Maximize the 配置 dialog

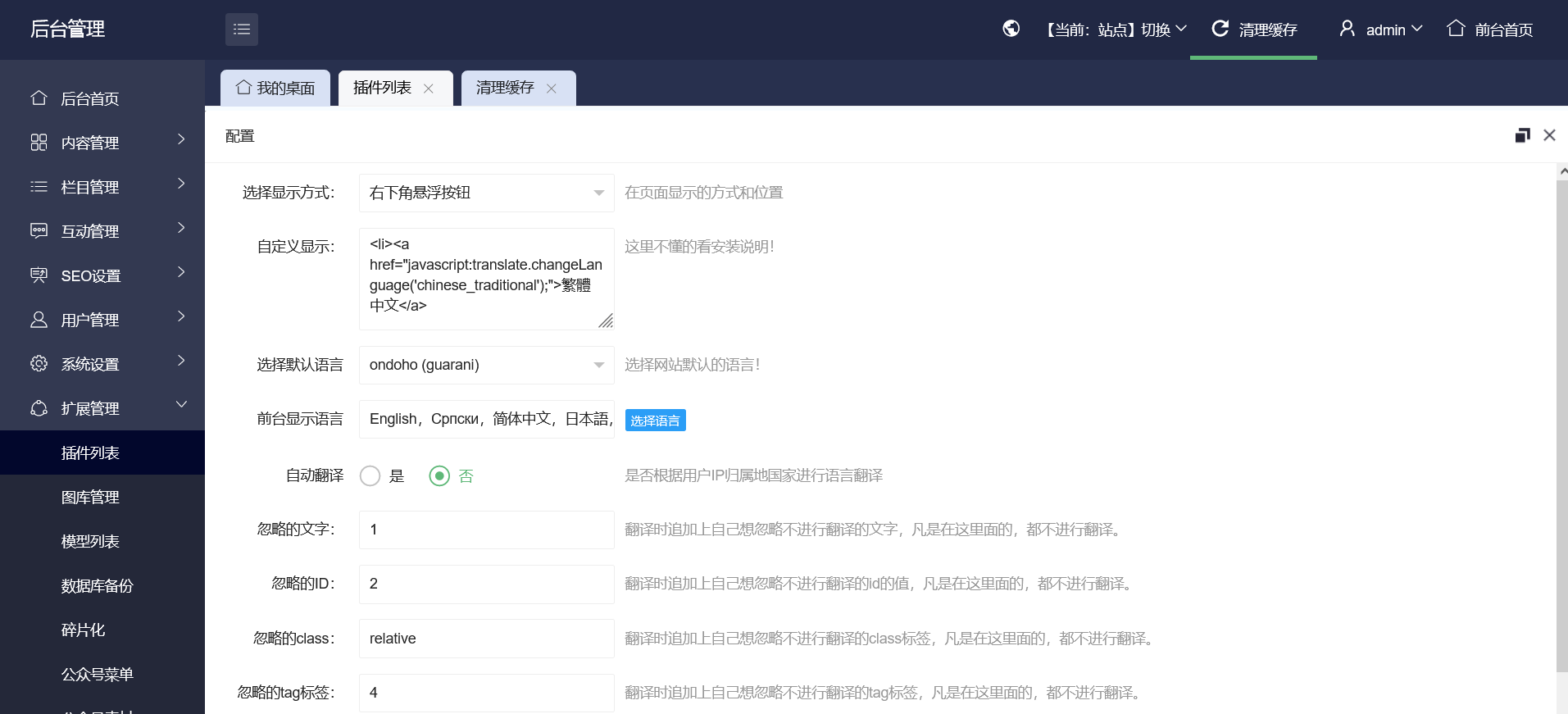coord(1523,135)
